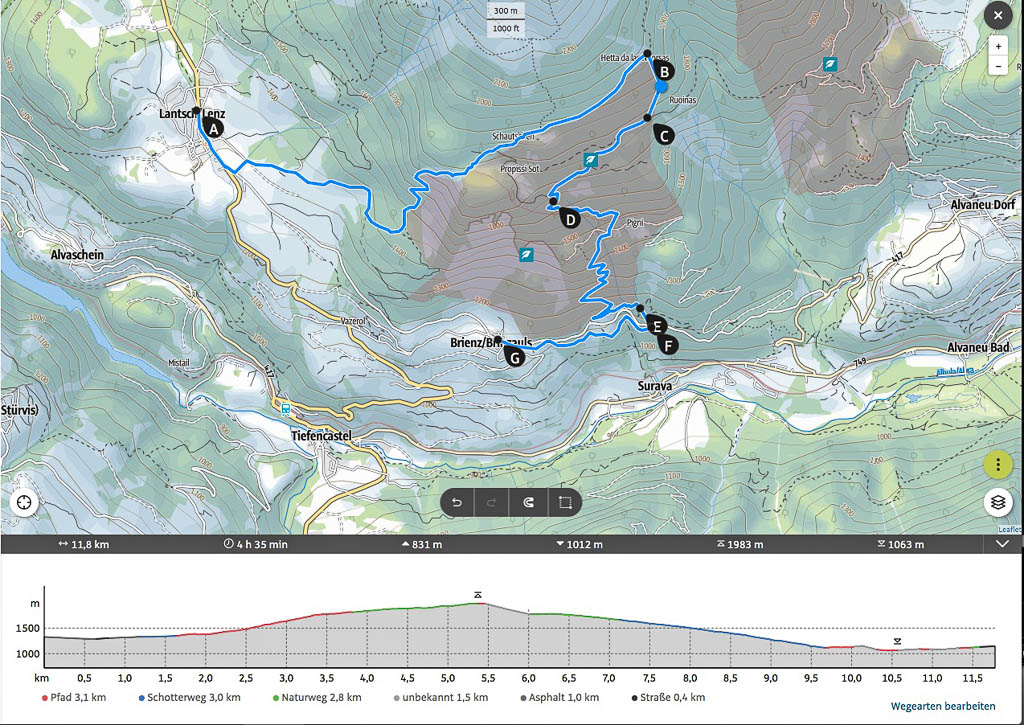The image size is (1024, 725).
Task: Open the map layers selector
Action: pyautogui.click(x=997, y=502)
